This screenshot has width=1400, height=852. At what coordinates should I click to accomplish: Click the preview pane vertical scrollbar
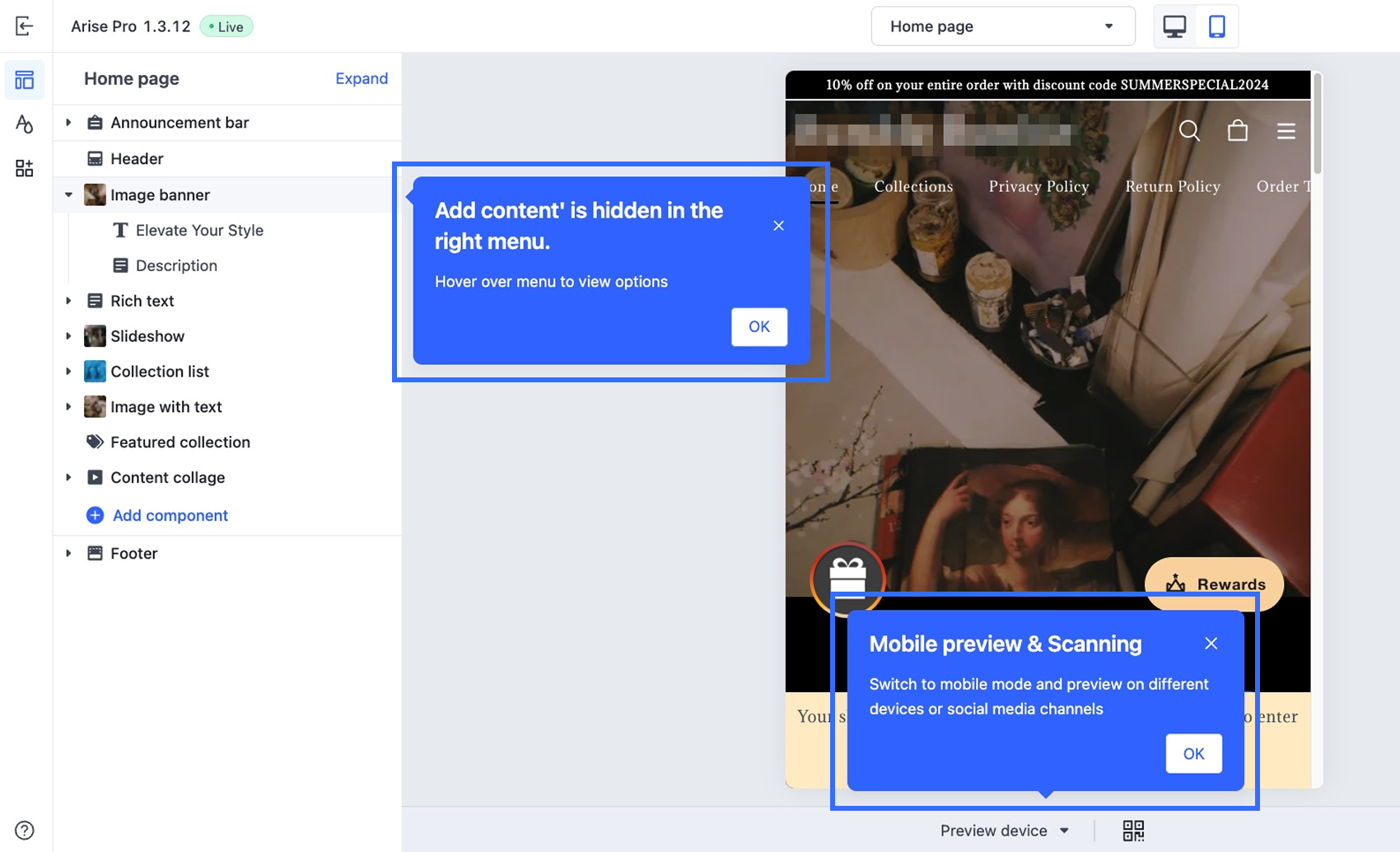[x=1318, y=124]
